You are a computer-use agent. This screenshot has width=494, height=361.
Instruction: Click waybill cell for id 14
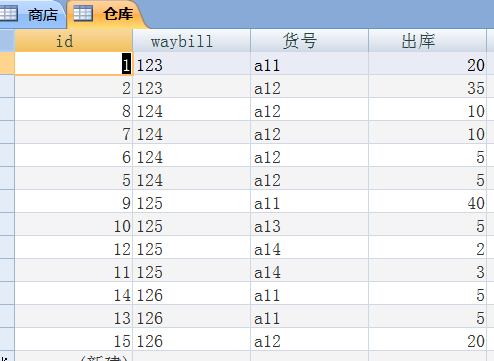coord(191,293)
